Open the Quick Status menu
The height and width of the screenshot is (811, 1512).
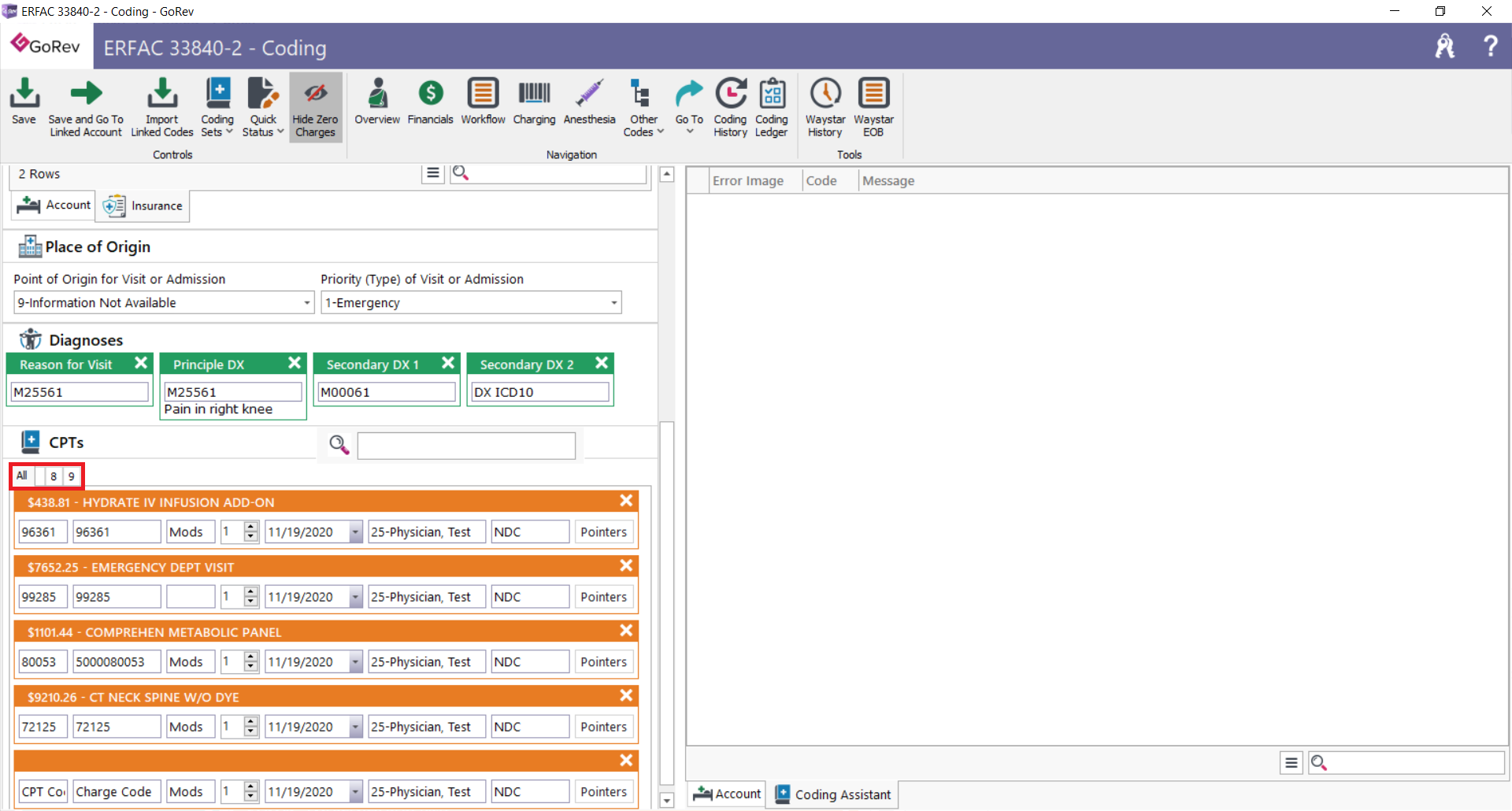[x=263, y=107]
